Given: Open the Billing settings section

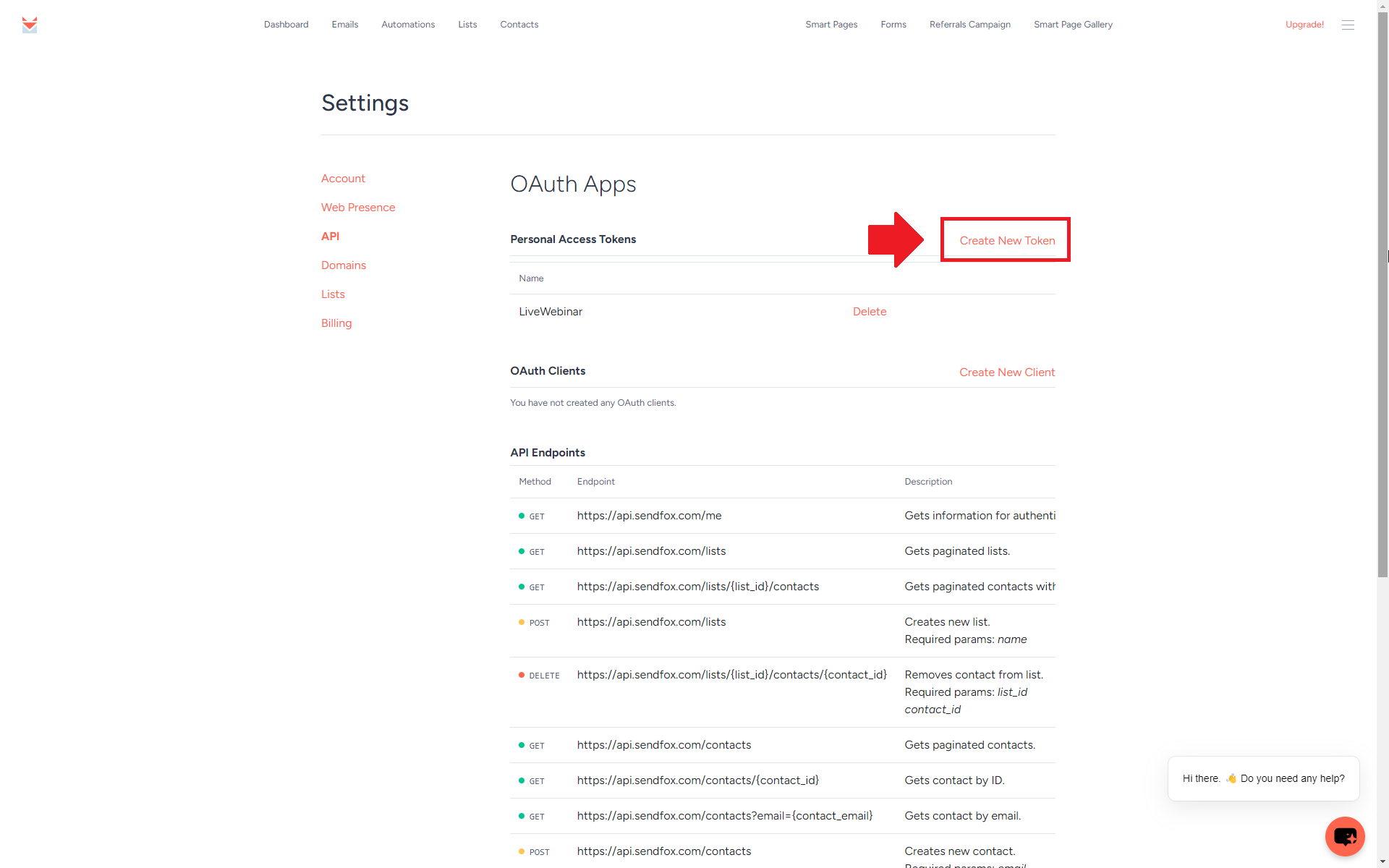Looking at the screenshot, I should [336, 323].
